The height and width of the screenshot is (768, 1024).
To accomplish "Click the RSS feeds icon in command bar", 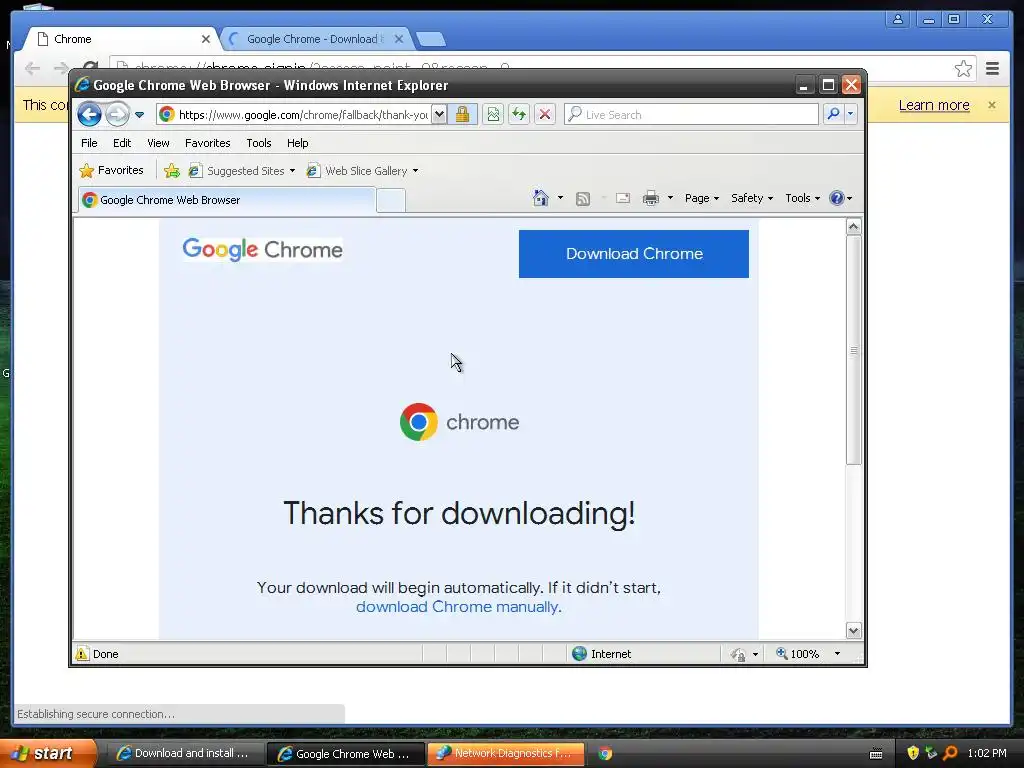I will tap(583, 199).
